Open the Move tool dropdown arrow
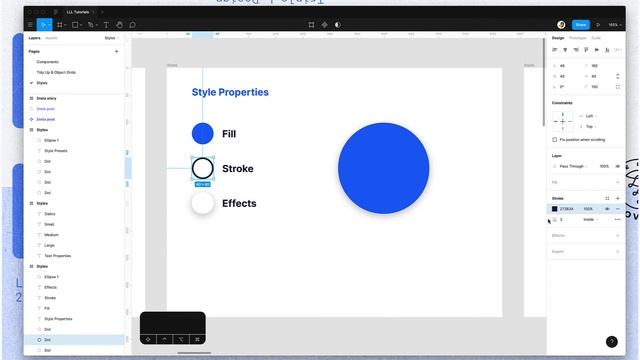 pyautogui.click(x=49, y=25)
